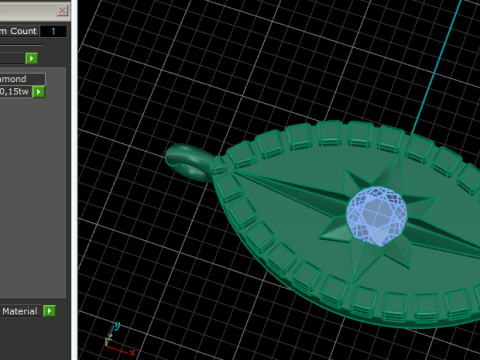480x360 pixels.
Task: Click the Material label button
Action: click(20, 311)
